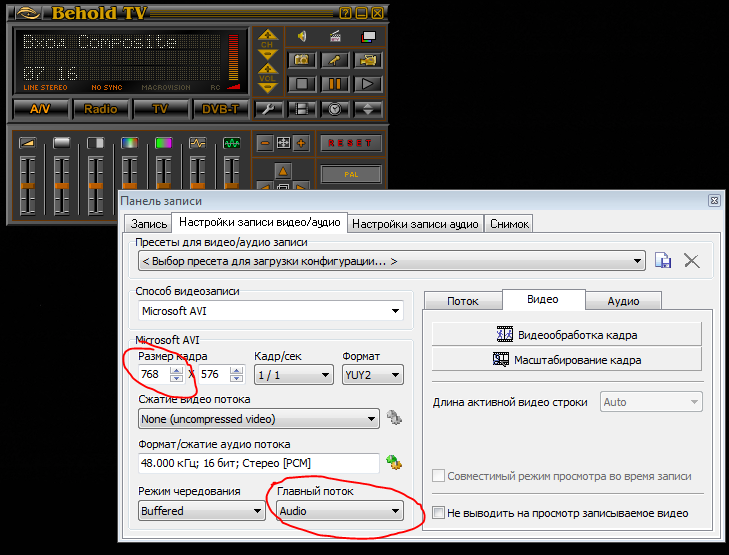Image resolution: width=729 pixels, height=555 pixels.
Task: Adjust slider under the contrast icon
Action: (x=95, y=186)
